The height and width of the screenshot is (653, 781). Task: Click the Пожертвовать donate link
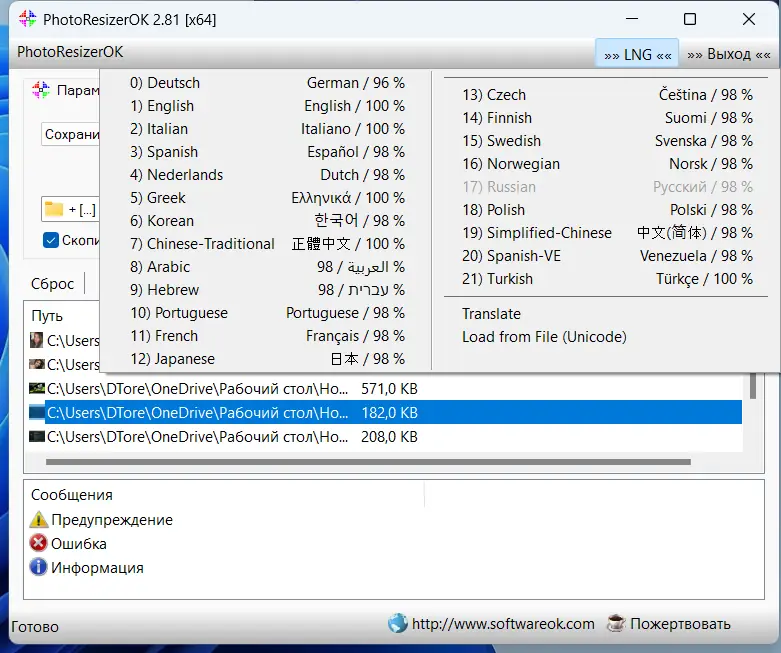click(680, 623)
